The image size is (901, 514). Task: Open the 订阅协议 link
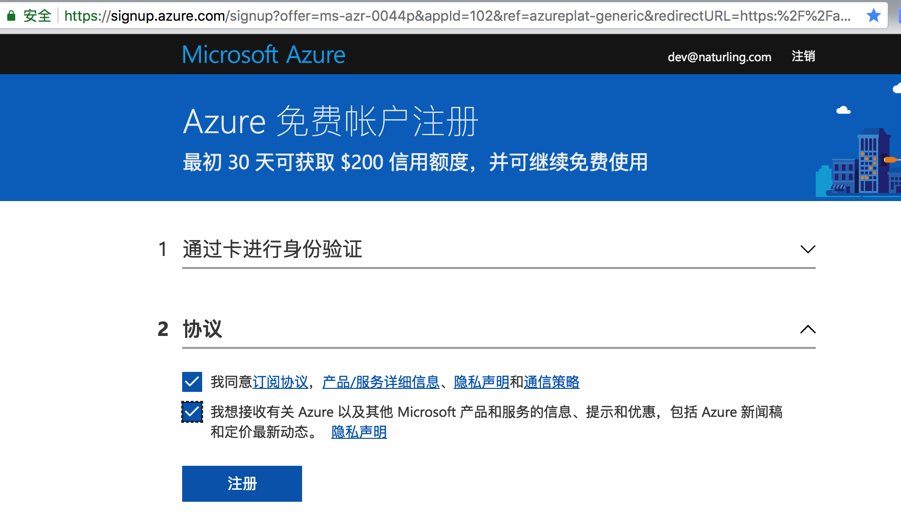tap(280, 382)
